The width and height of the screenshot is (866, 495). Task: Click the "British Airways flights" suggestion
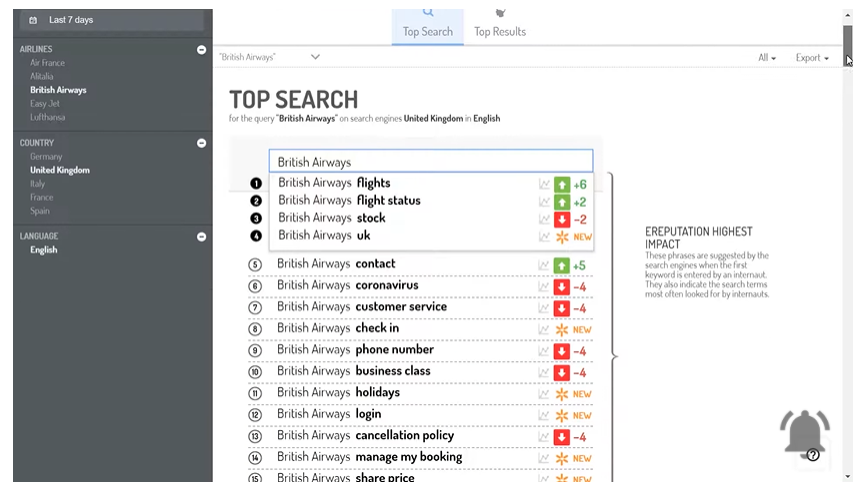click(334, 183)
